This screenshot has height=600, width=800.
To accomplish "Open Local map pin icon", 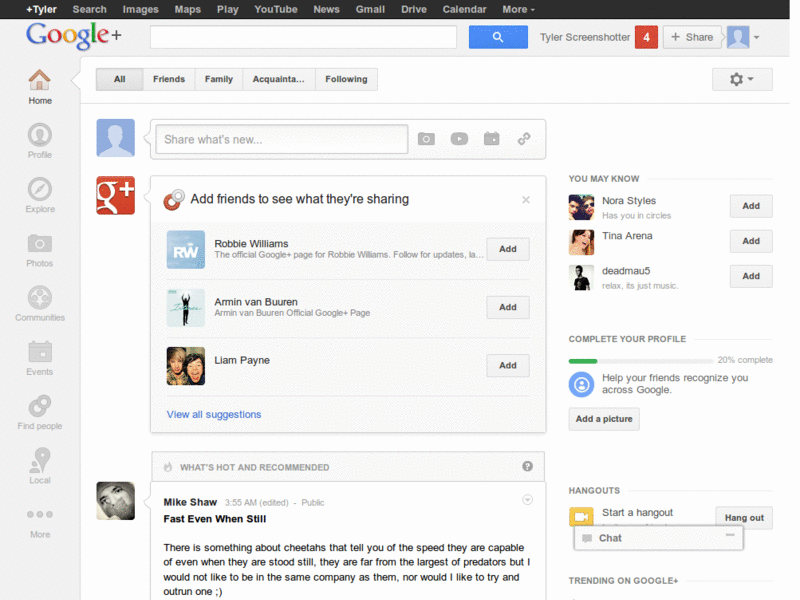I will (39, 460).
